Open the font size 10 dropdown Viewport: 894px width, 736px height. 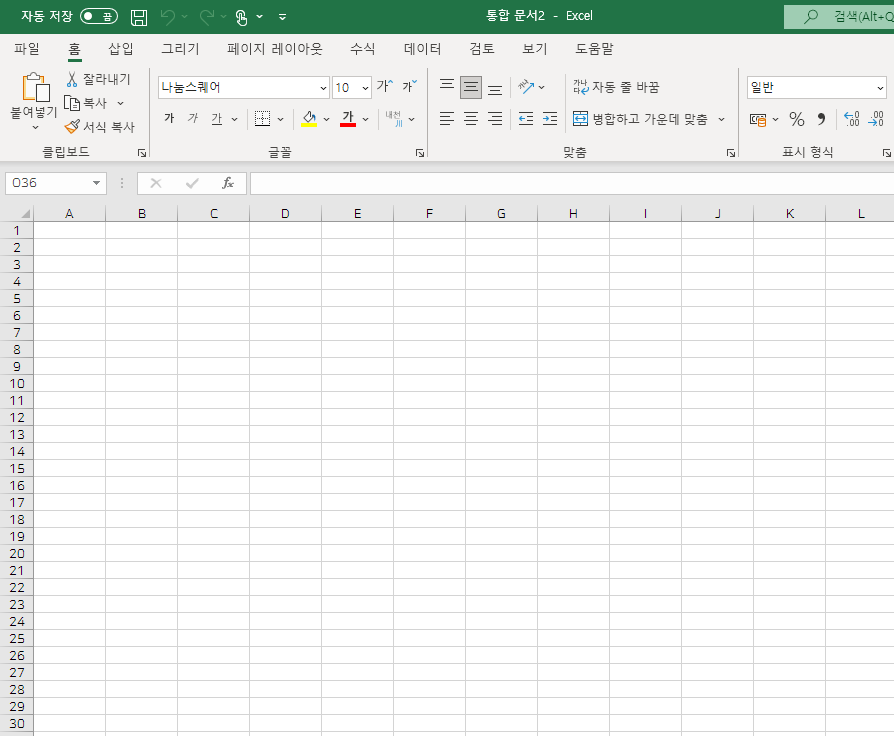[x=365, y=88]
